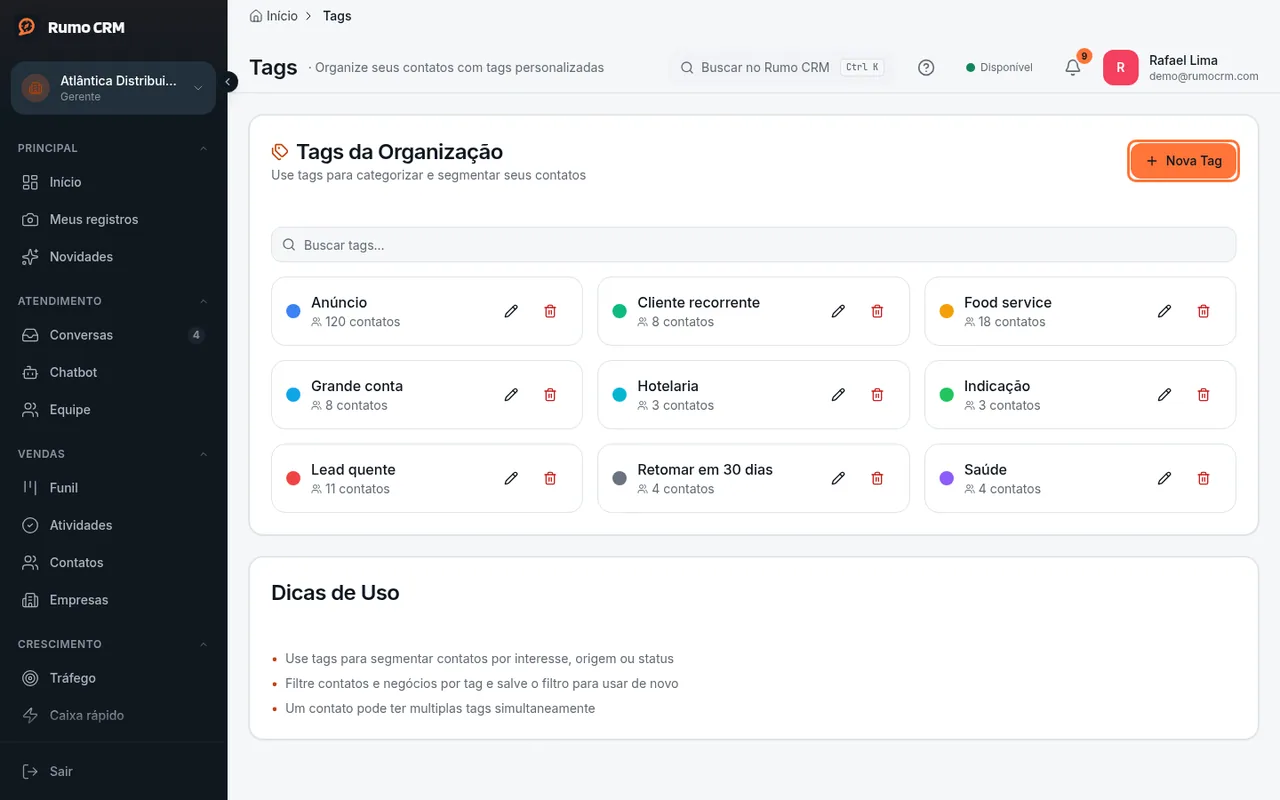Viewport: 1280px width, 800px height.
Task: Delete the Lead quente tag
Action: [550, 478]
